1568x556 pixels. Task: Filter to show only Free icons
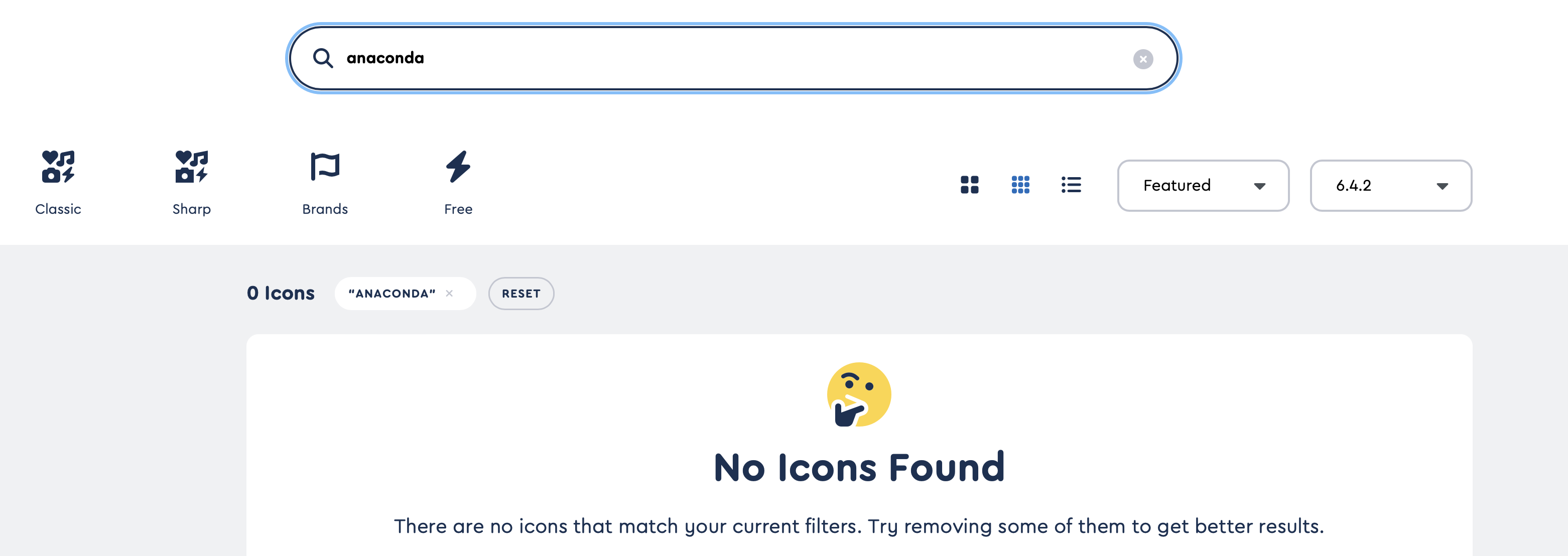point(458,183)
